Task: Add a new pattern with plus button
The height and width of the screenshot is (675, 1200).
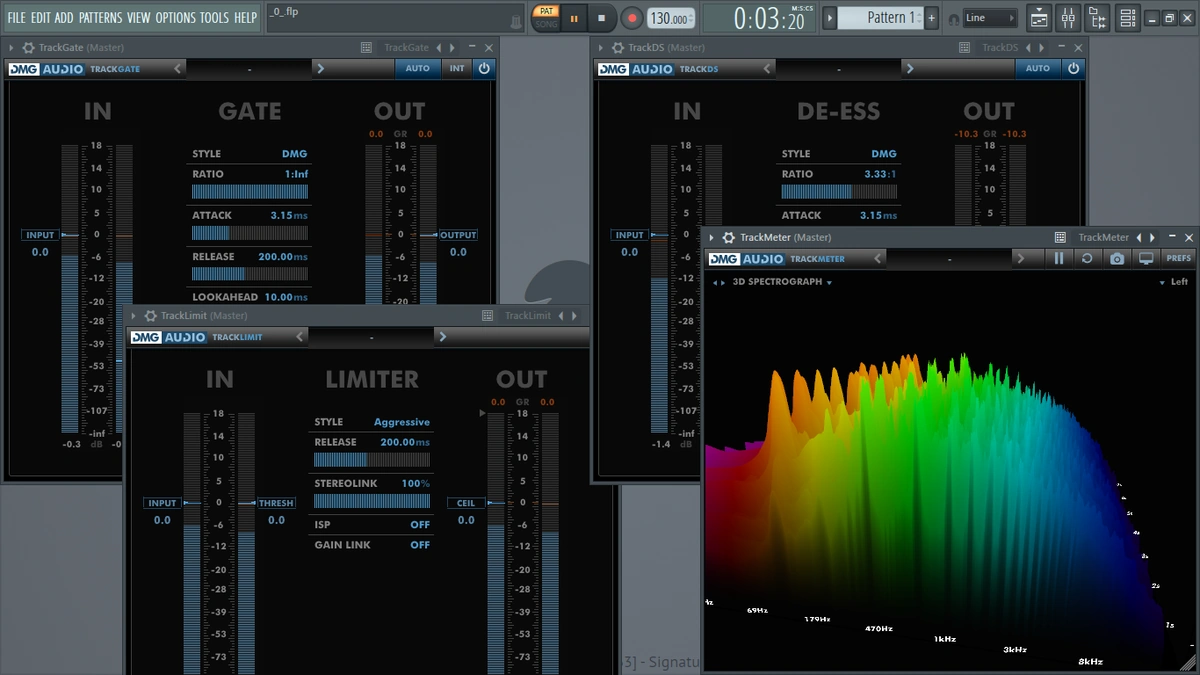Action: click(x=931, y=18)
